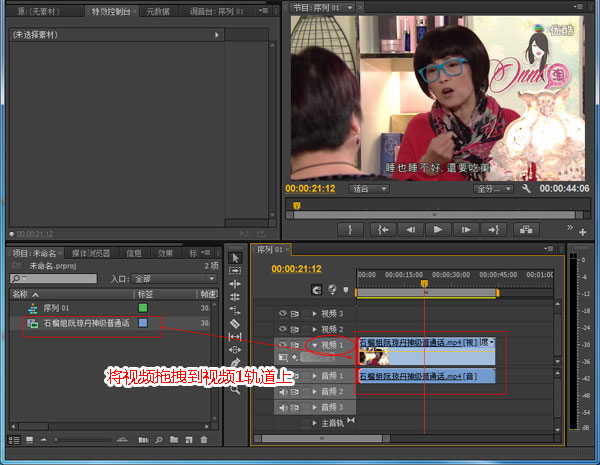Go to Out point in program monitor
The image size is (600, 465).
pos(493,230)
